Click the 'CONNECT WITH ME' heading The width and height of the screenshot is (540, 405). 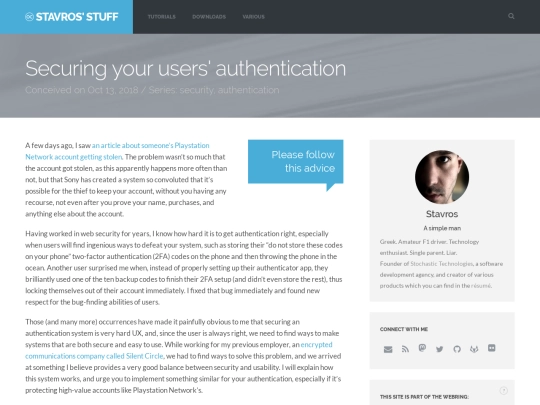[404, 329]
